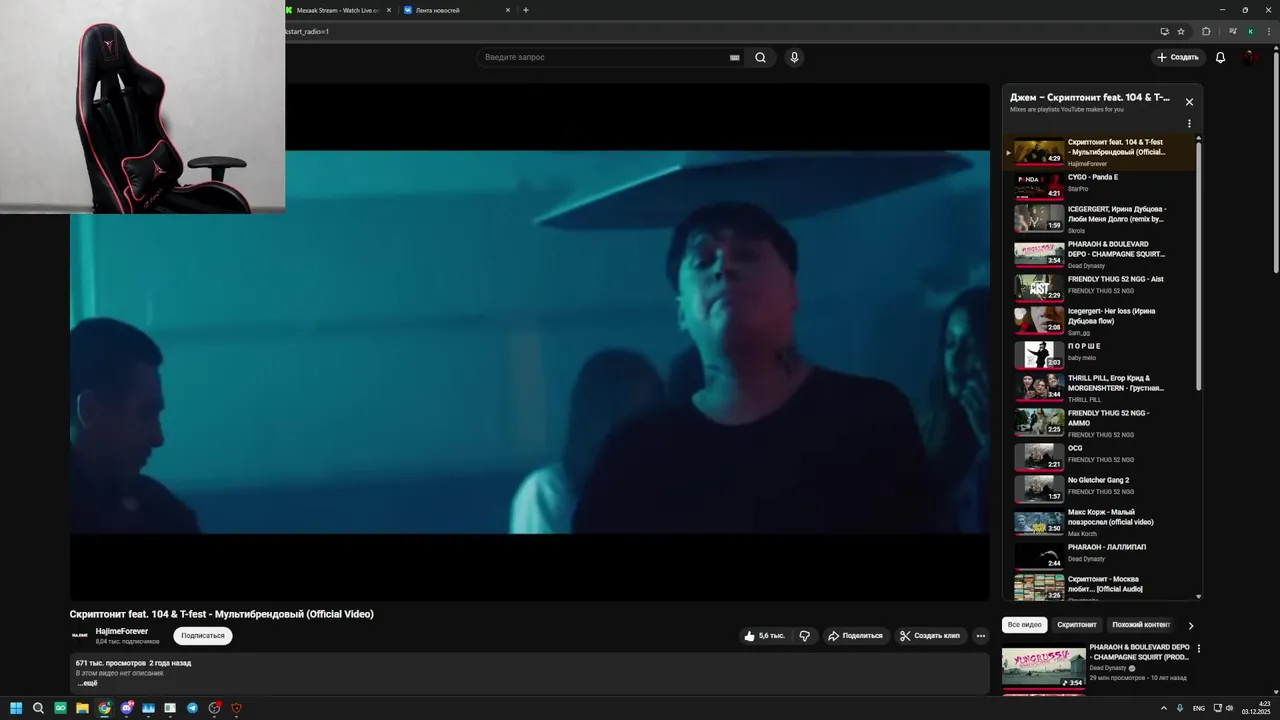Click the page vertical scrollbar

point(1276,160)
